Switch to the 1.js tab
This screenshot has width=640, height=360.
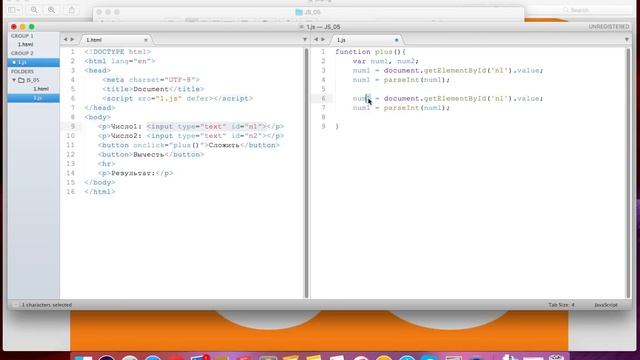[366, 40]
